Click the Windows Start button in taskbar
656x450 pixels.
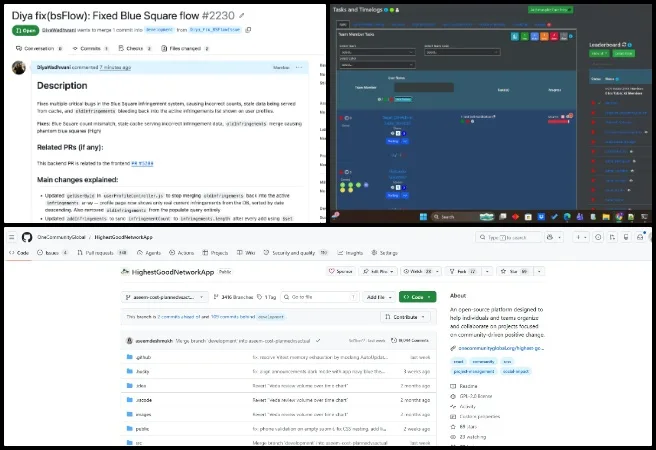pyautogui.click(x=423, y=217)
